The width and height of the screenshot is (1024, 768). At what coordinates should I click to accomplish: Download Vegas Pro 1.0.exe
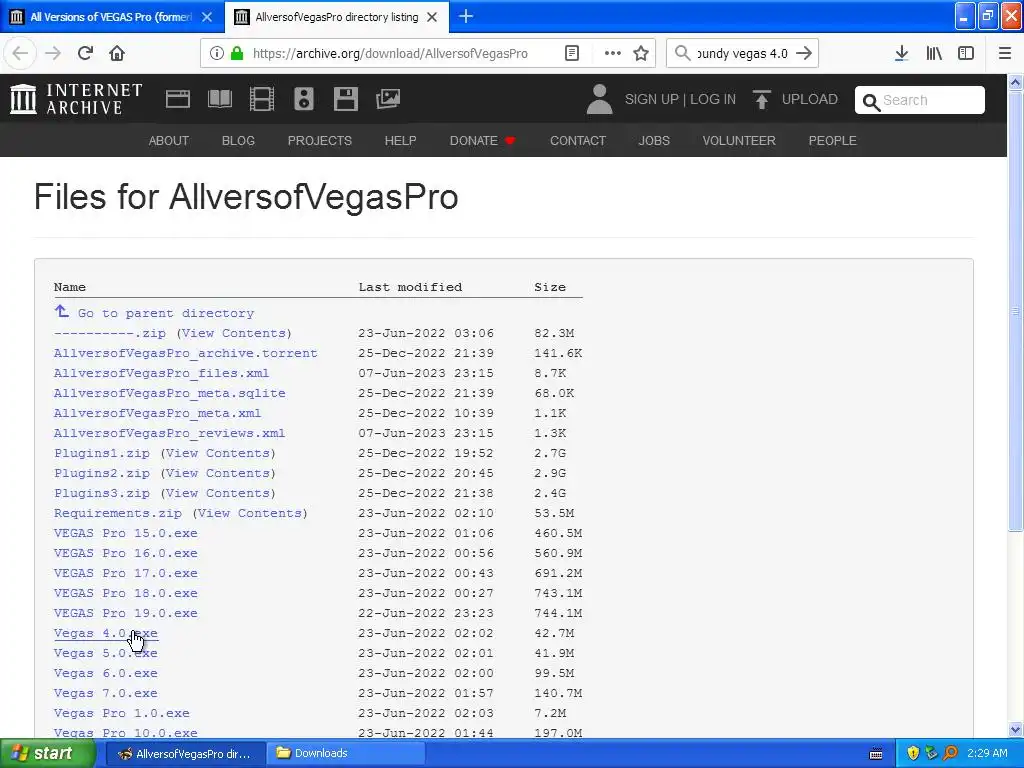tap(121, 713)
